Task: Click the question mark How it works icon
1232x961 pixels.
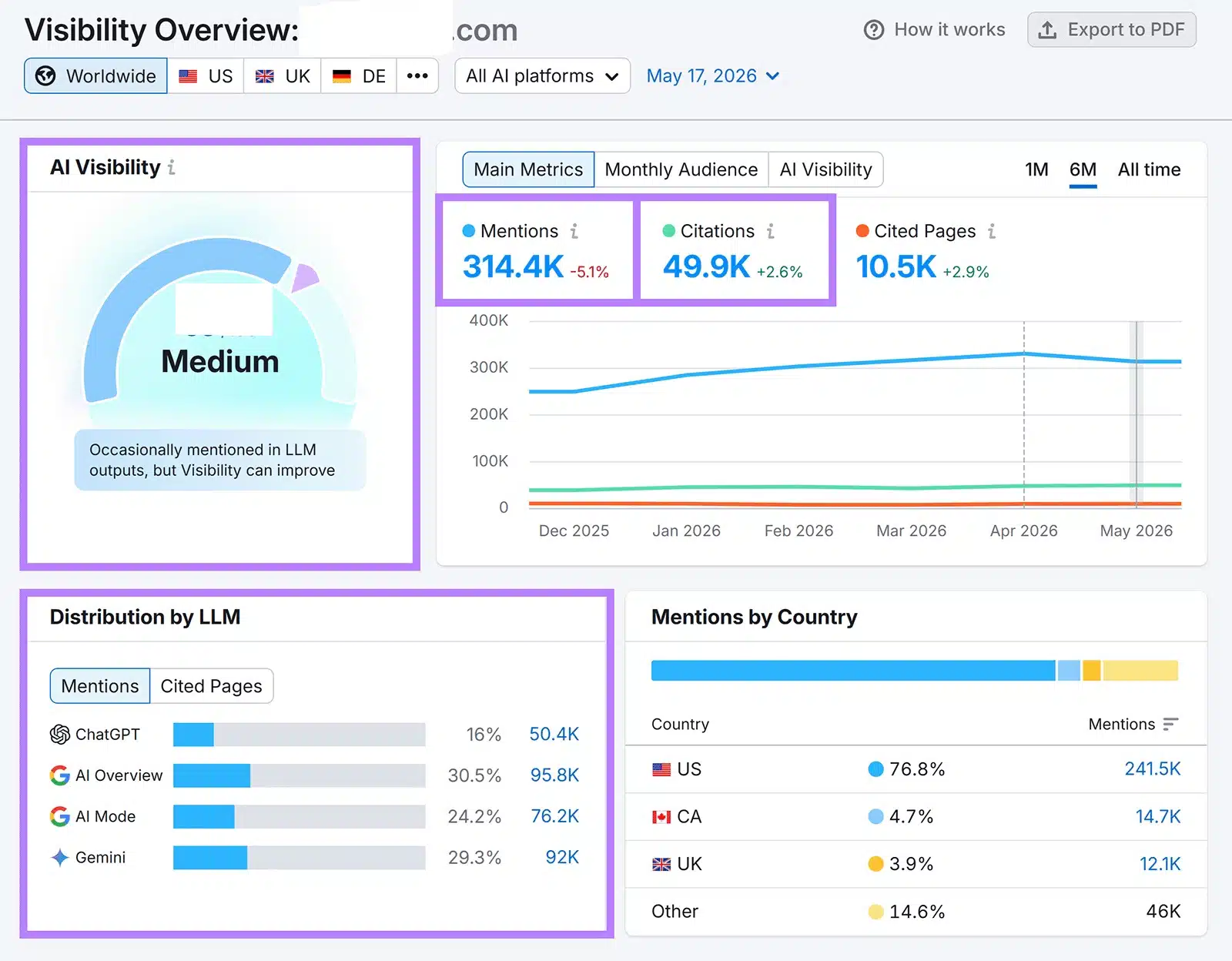Action: point(874,30)
